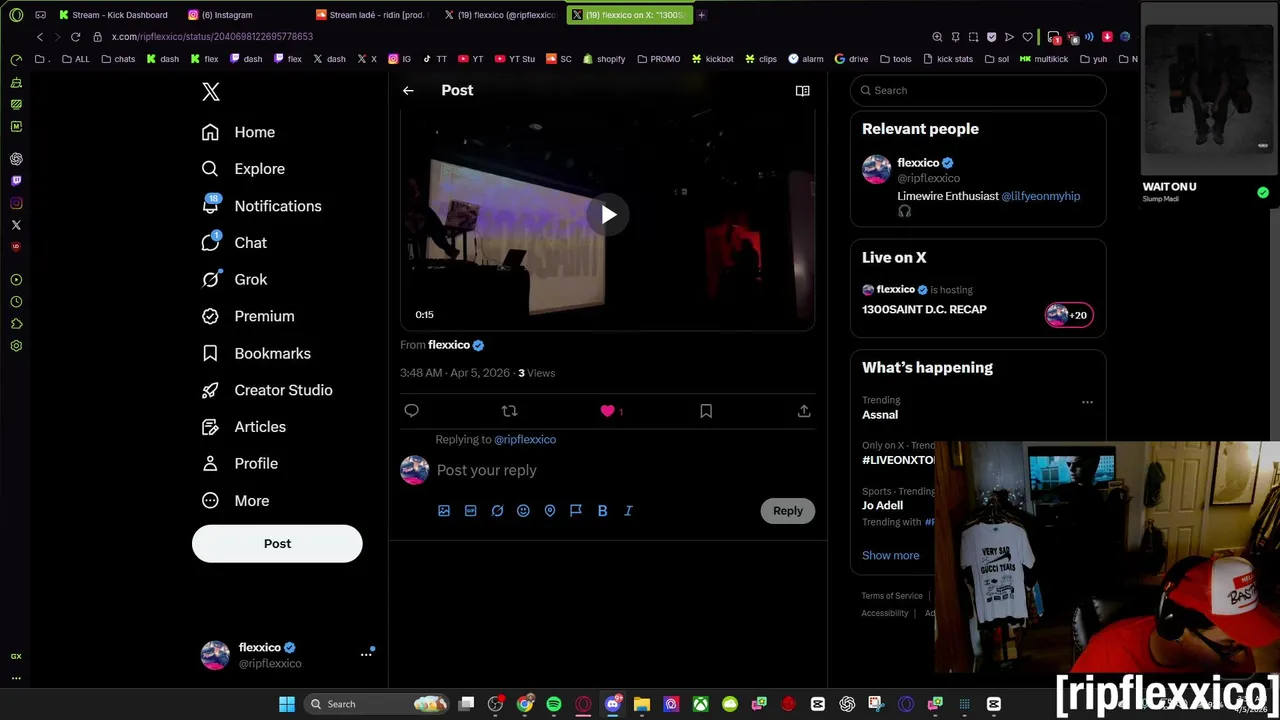The image size is (1280, 720).
Task: Open Home in X sidebar
Action: (238, 132)
